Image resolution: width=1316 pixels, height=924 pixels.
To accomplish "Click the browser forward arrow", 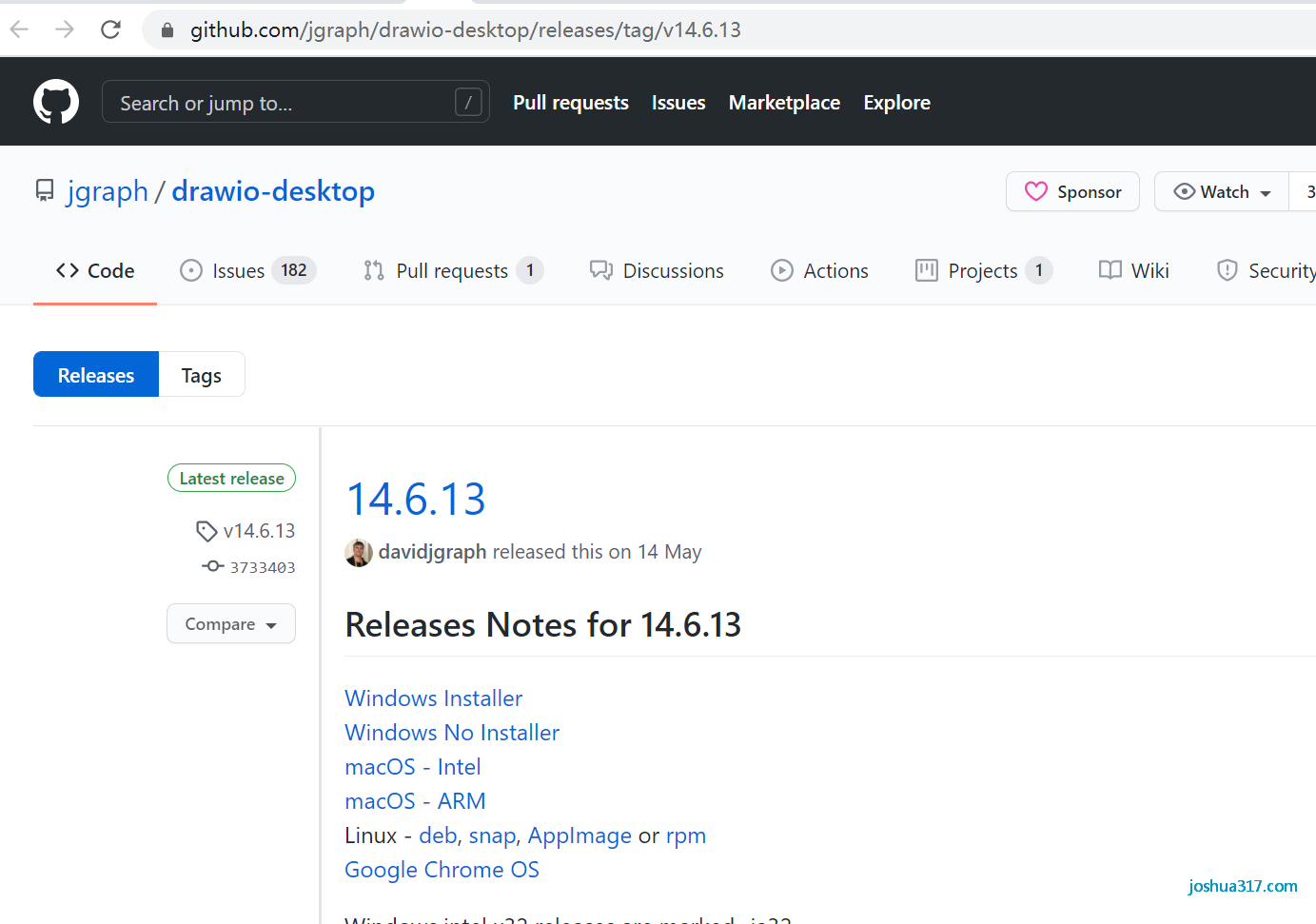I will pyautogui.click(x=65, y=29).
